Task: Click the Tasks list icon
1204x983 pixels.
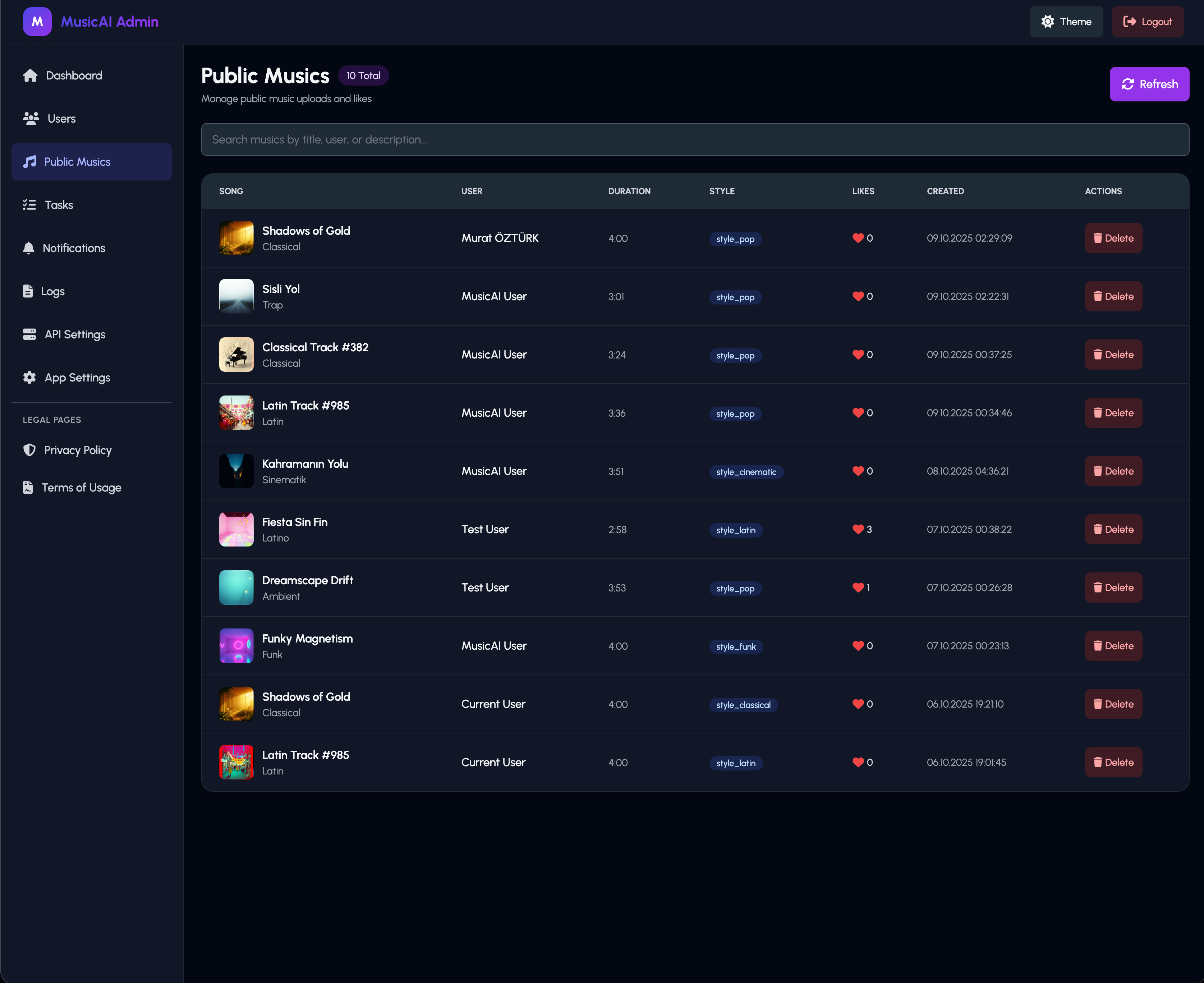Action: [x=29, y=205]
